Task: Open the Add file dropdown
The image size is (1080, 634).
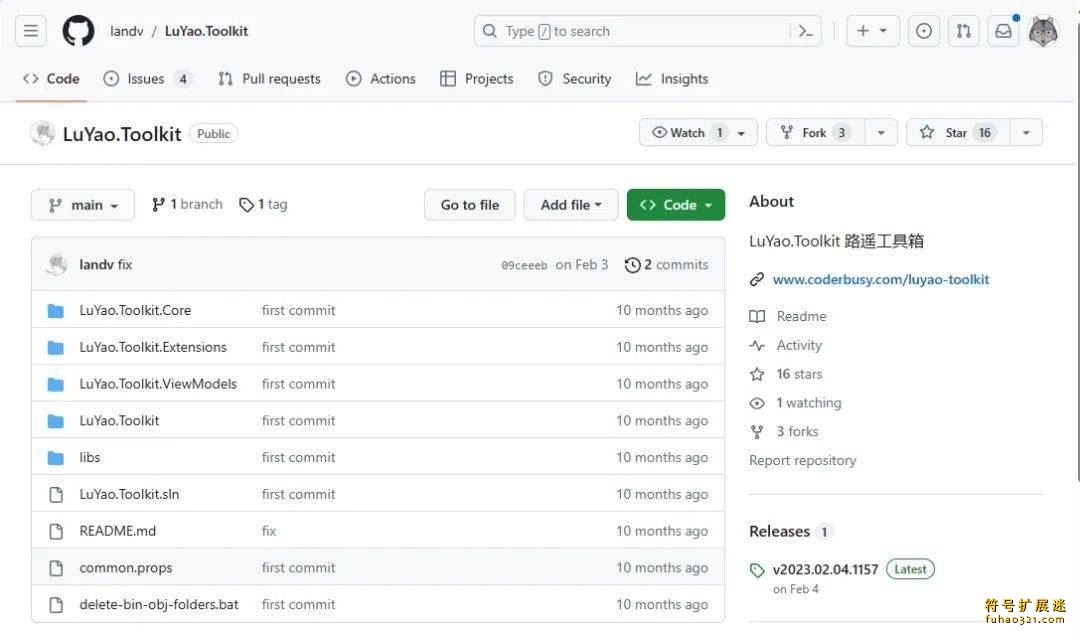Action: pos(571,205)
